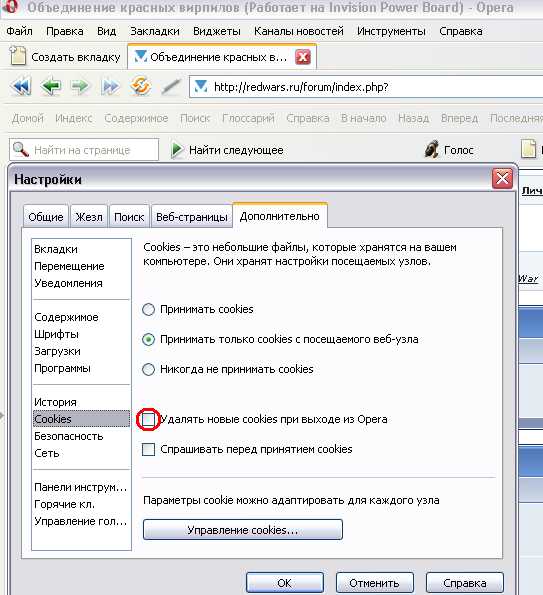Click the Find on page search field

coord(84,150)
